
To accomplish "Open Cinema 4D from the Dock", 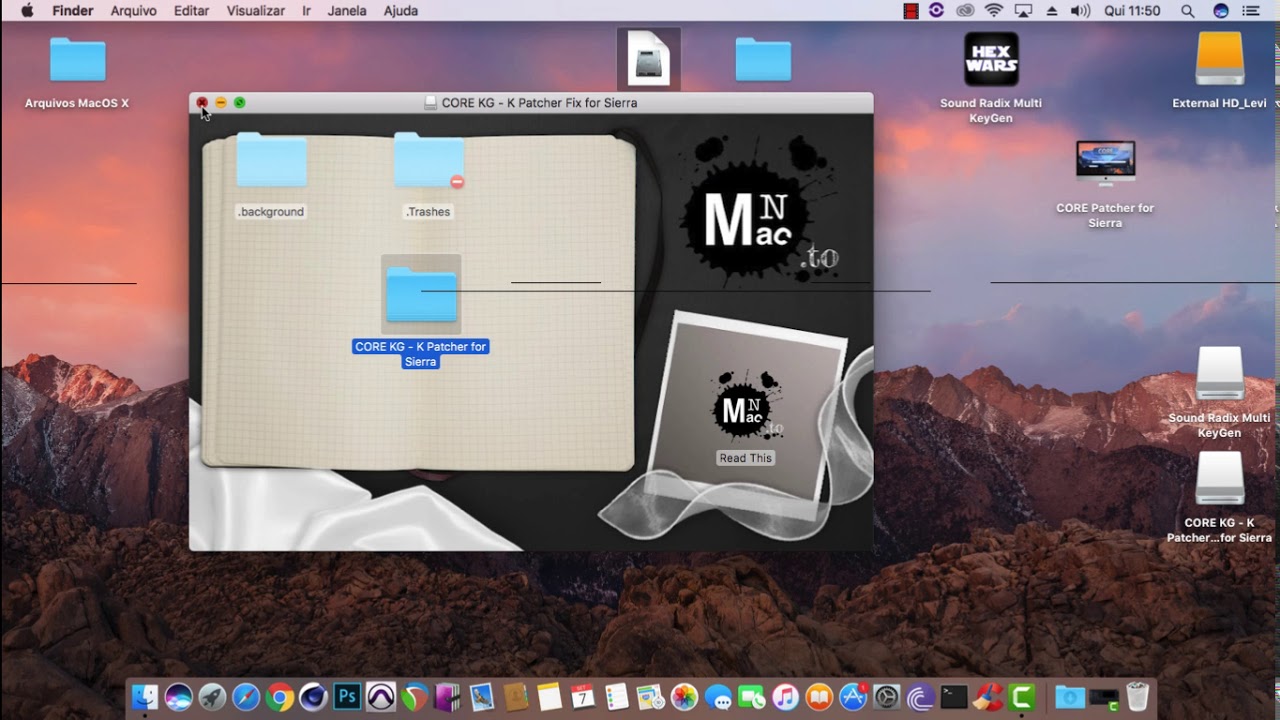I will click(313, 697).
